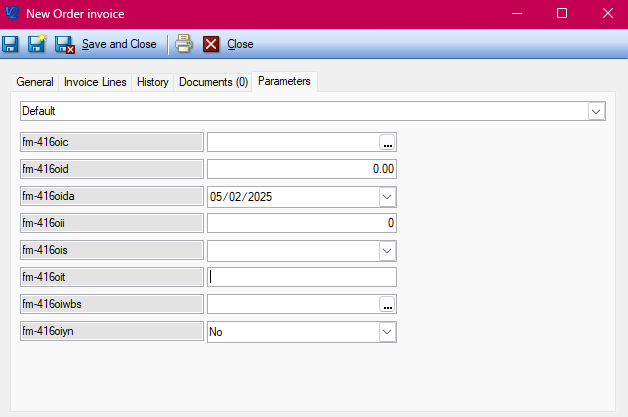This screenshot has height=417, width=628.
Task: Click the fm-416oid amount field
Action: pyautogui.click(x=301, y=169)
